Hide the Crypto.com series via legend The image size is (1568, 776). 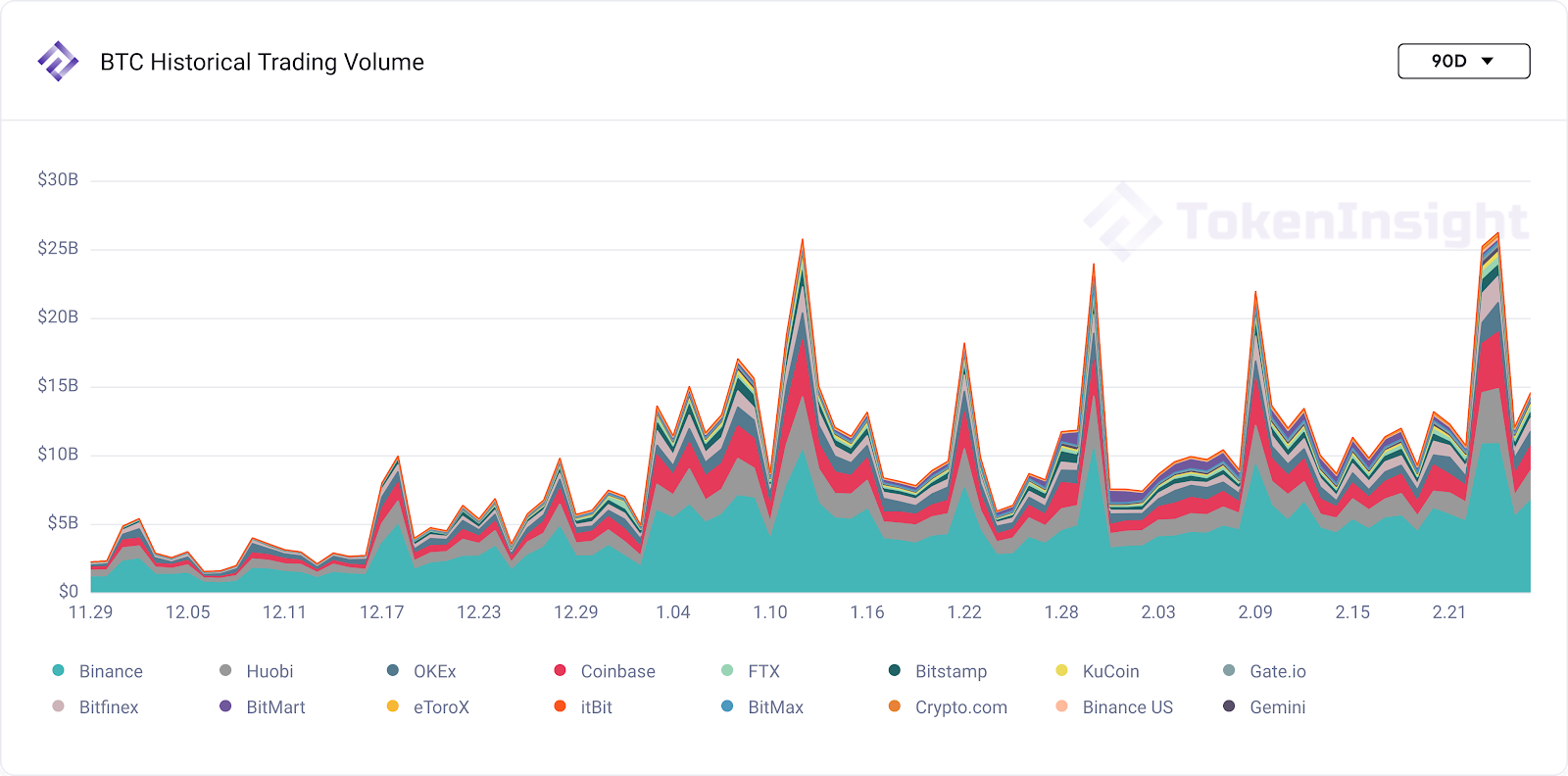pyautogui.click(x=948, y=707)
